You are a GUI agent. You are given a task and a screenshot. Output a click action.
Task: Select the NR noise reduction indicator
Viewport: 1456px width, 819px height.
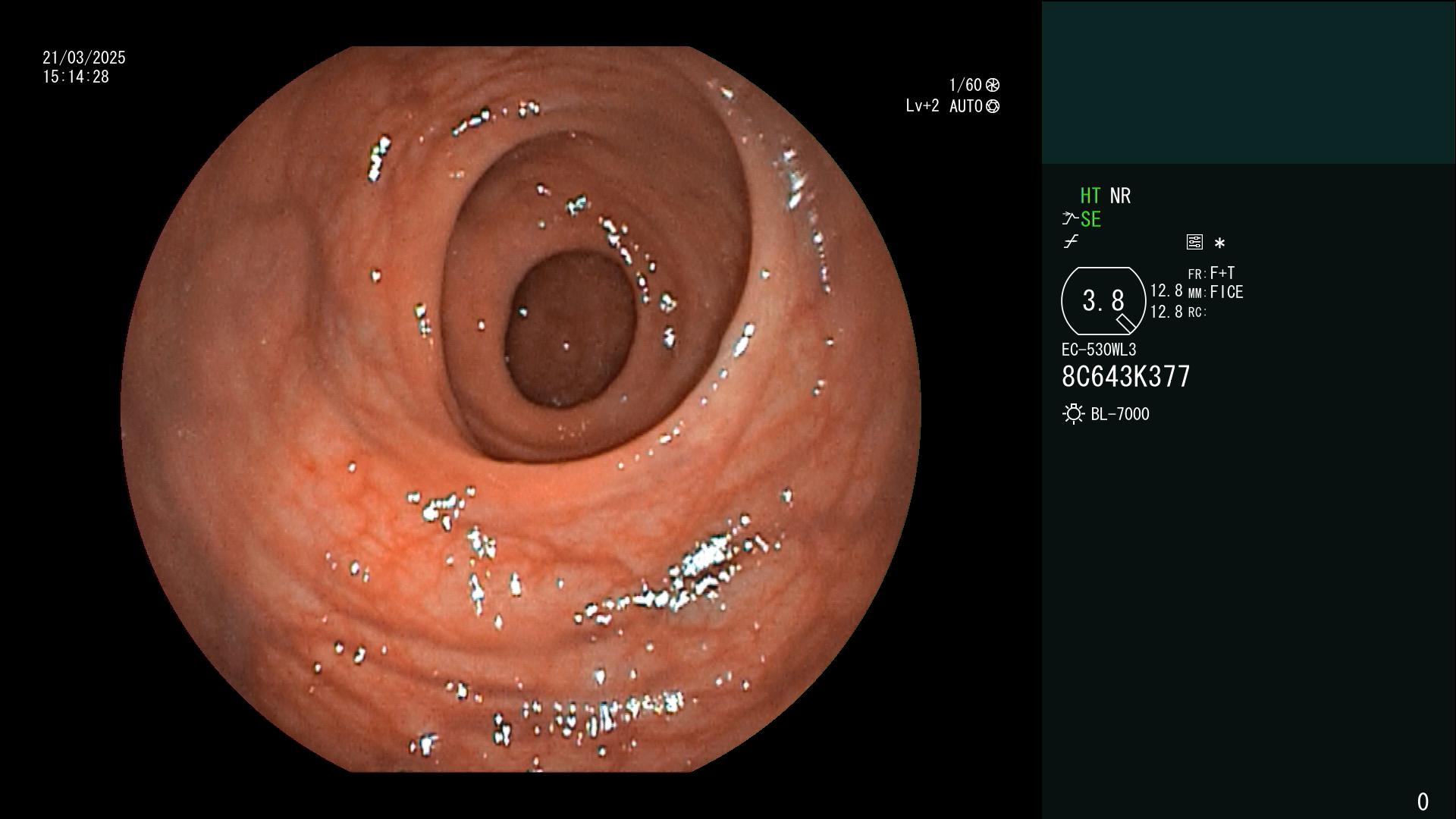pos(1120,196)
